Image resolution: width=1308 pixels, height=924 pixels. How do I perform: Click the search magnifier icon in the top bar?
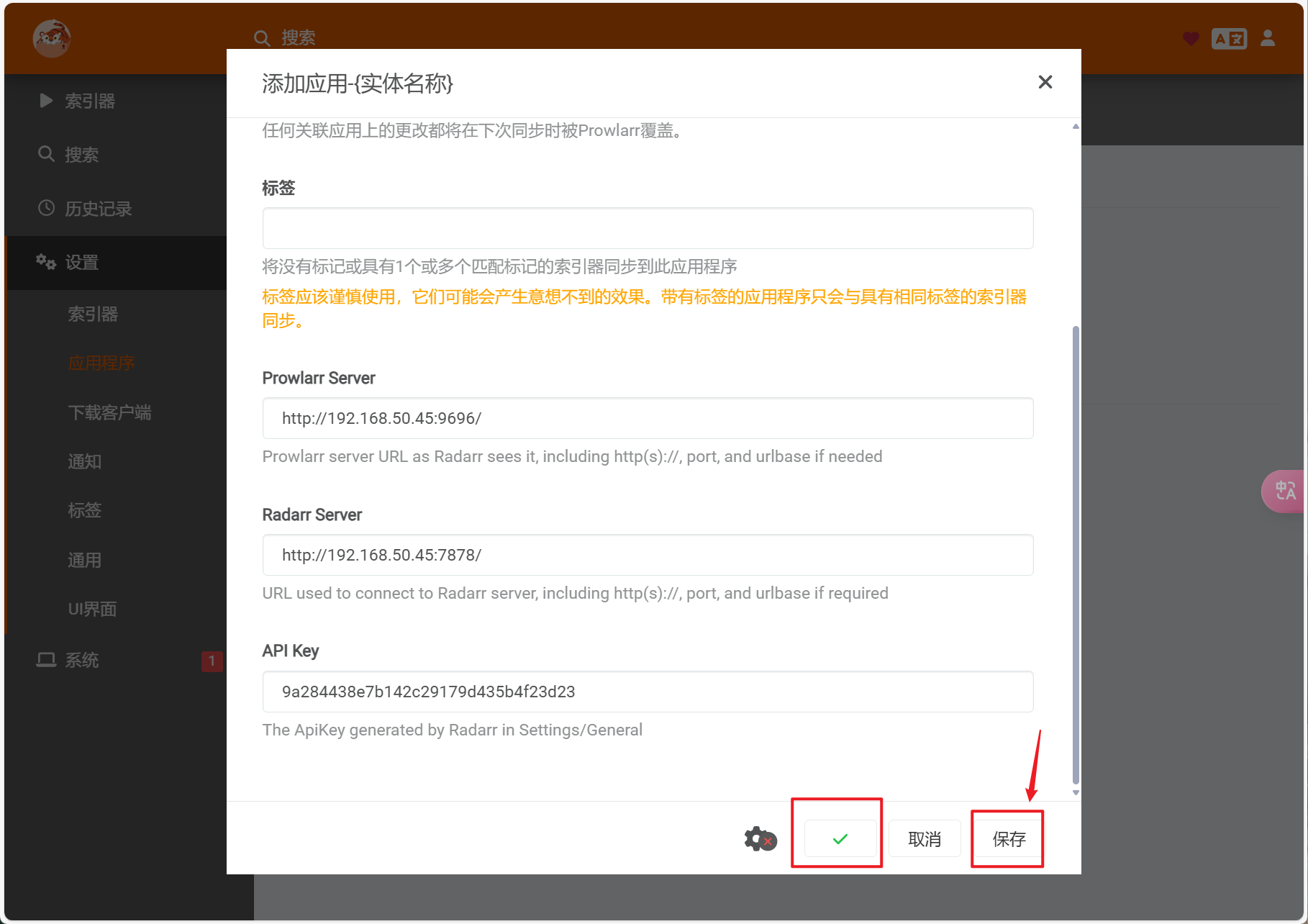262,38
